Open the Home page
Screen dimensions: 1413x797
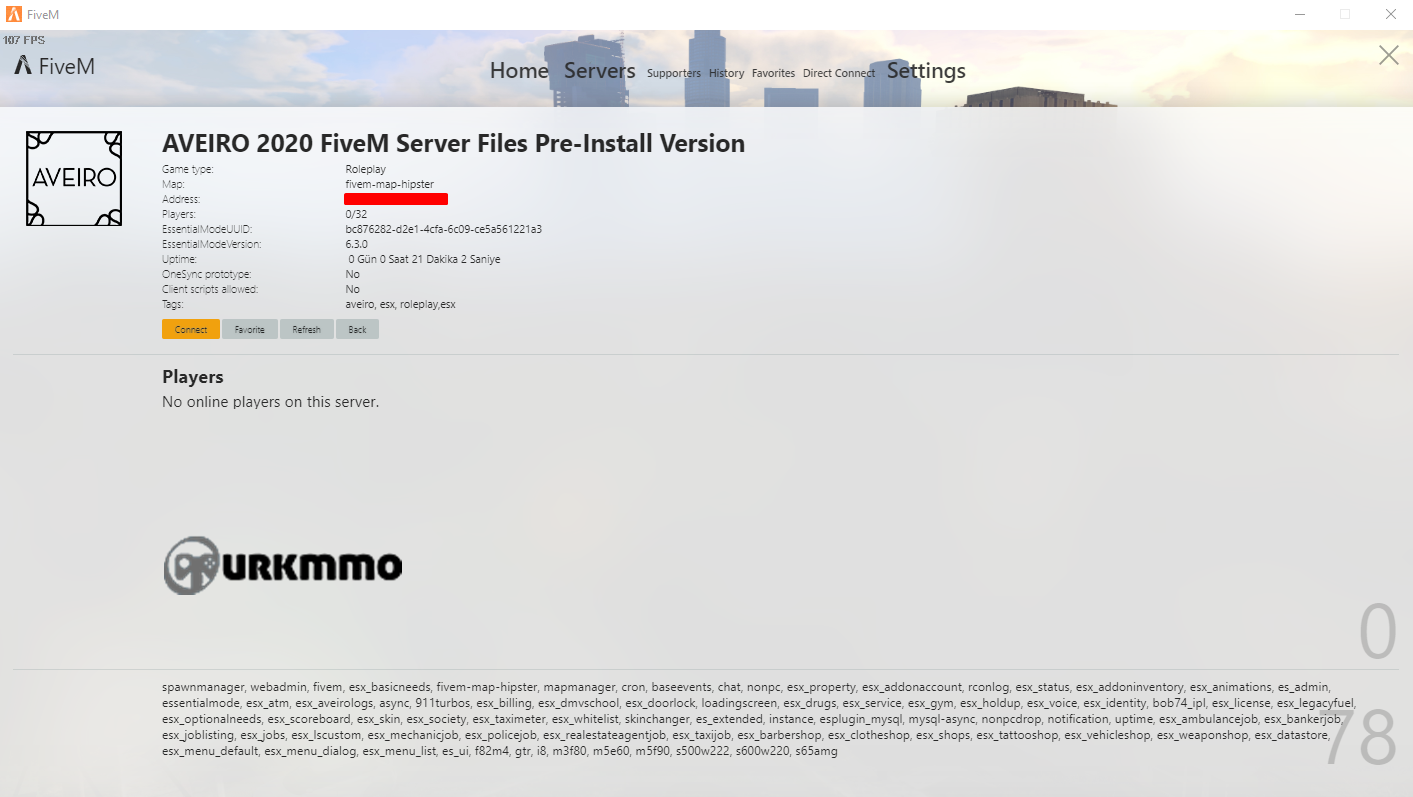pos(519,71)
